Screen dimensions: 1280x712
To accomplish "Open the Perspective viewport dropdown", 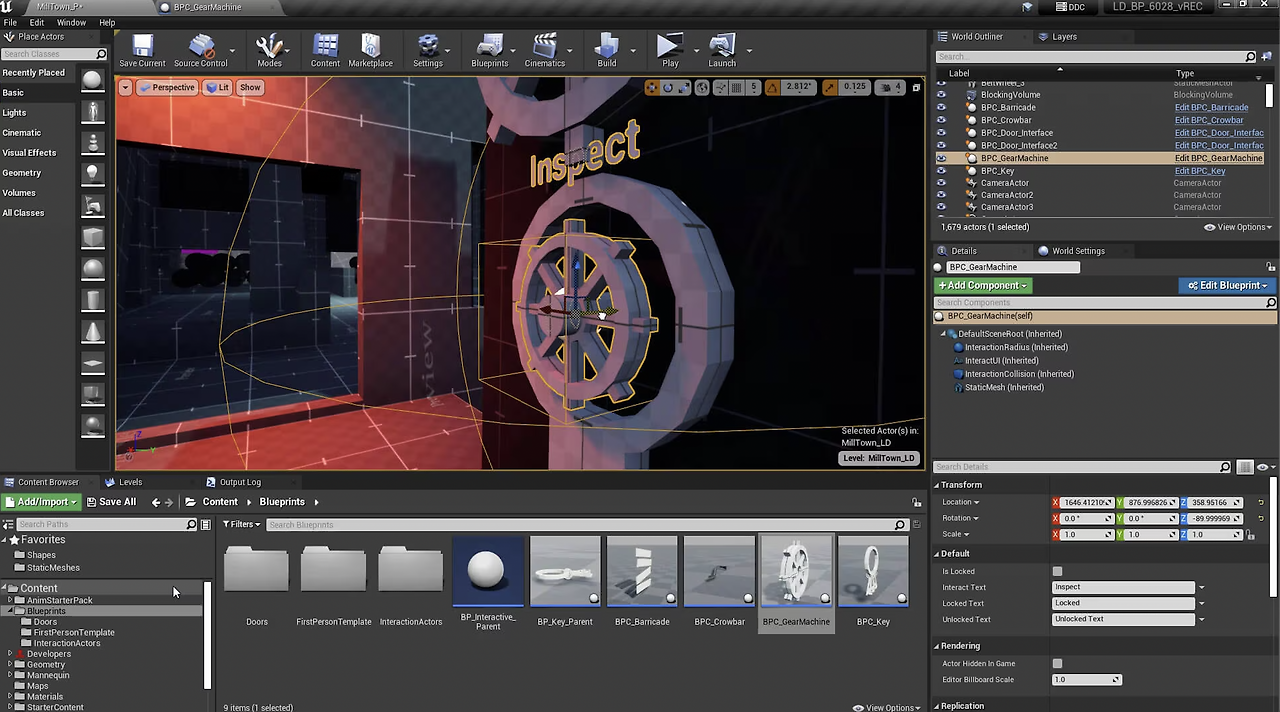I will point(166,87).
